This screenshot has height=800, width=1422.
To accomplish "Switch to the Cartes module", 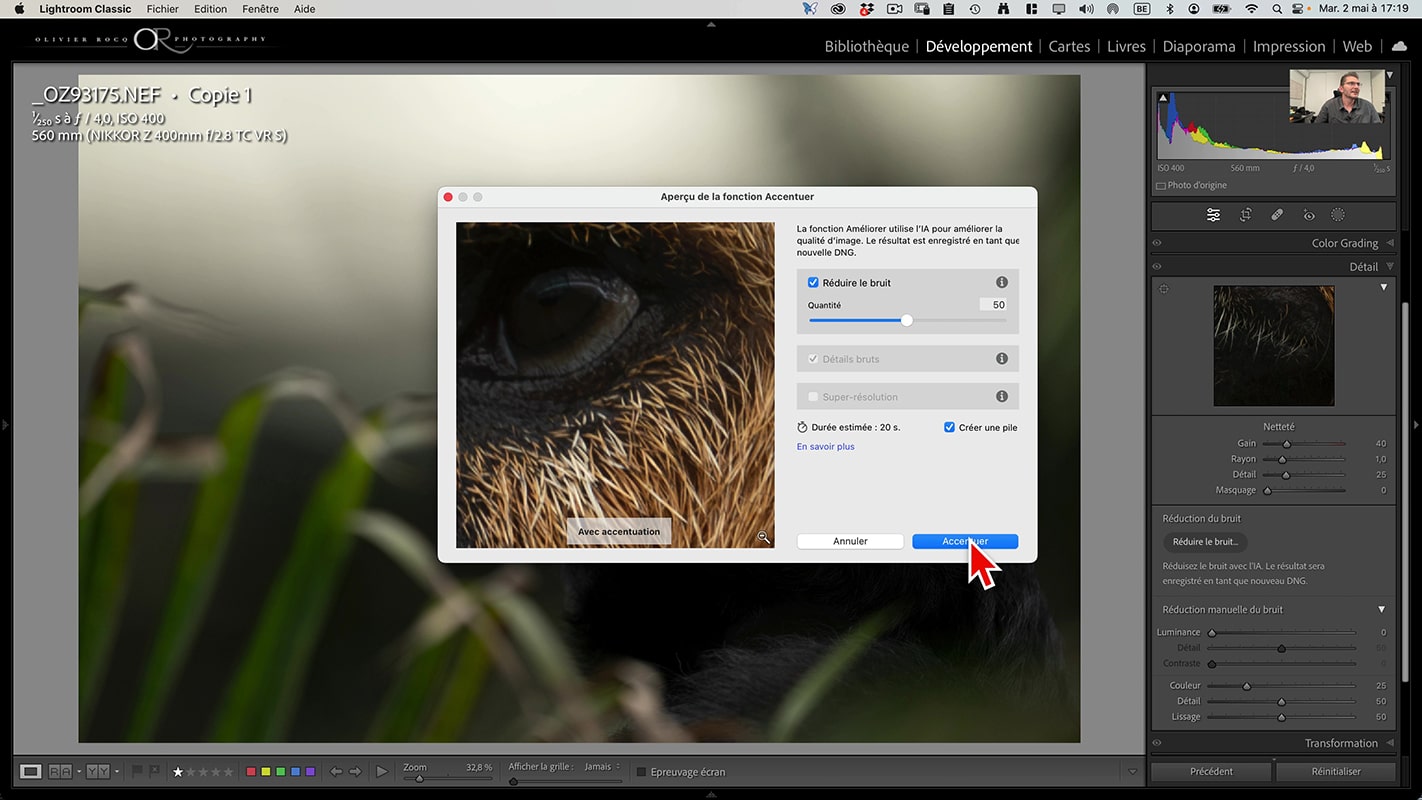I will [1069, 46].
